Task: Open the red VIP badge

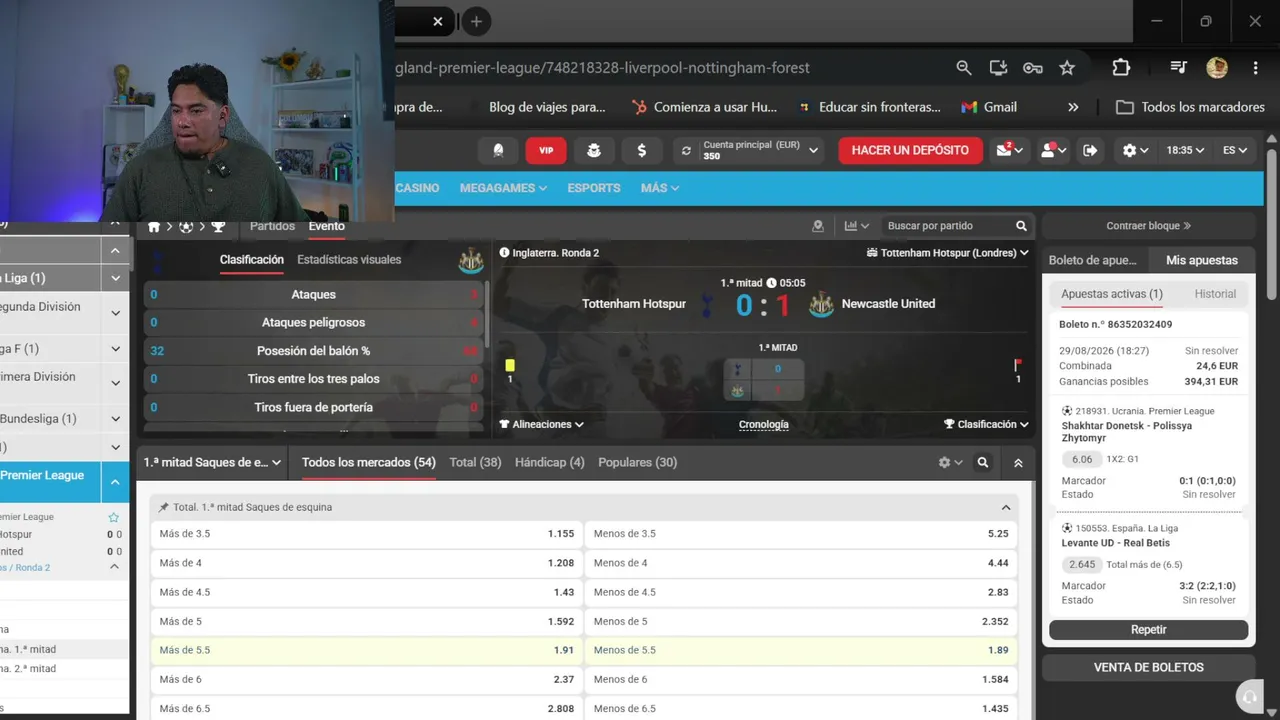Action: click(x=546, y=150)
